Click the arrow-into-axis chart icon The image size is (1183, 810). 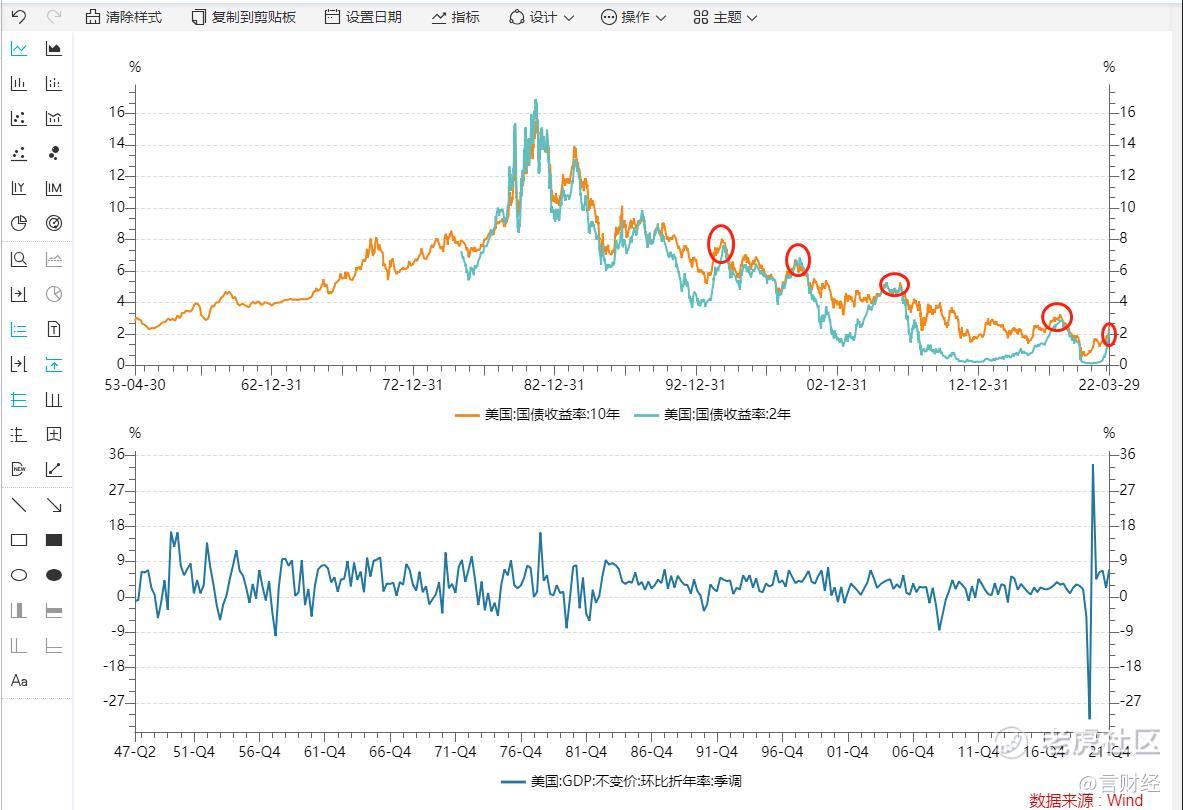click(x=19, y=294)
